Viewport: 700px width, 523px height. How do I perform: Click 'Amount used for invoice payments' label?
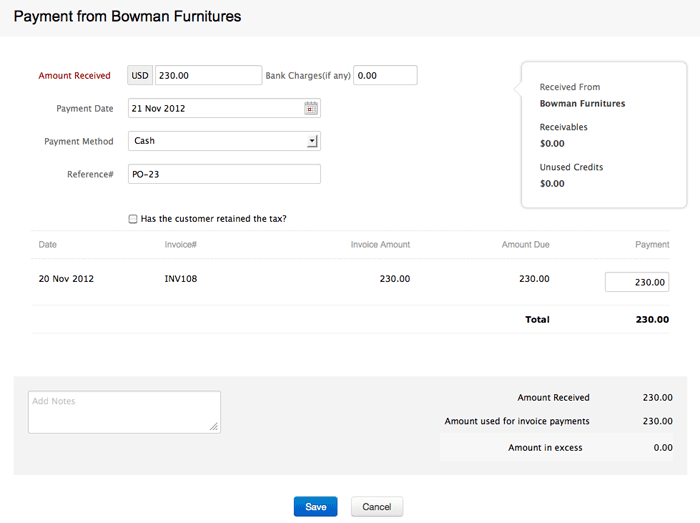tap(517, 421)
